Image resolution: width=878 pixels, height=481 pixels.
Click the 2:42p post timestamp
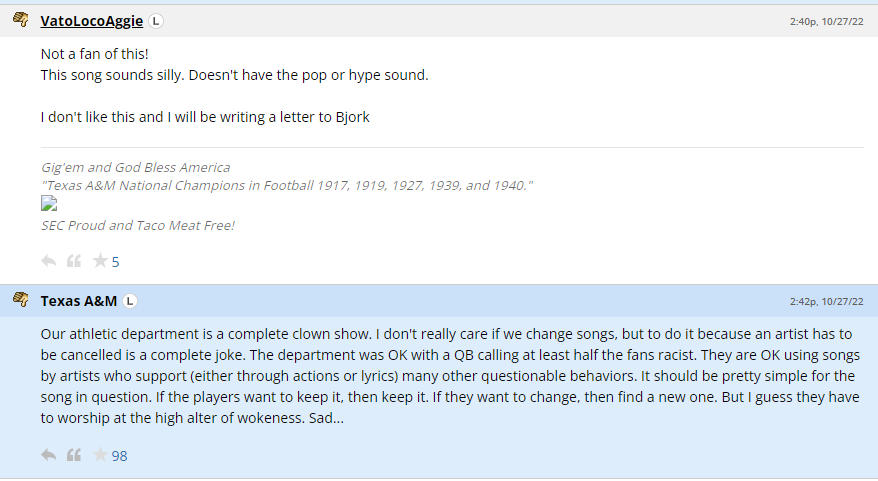[x=826, y=301]
